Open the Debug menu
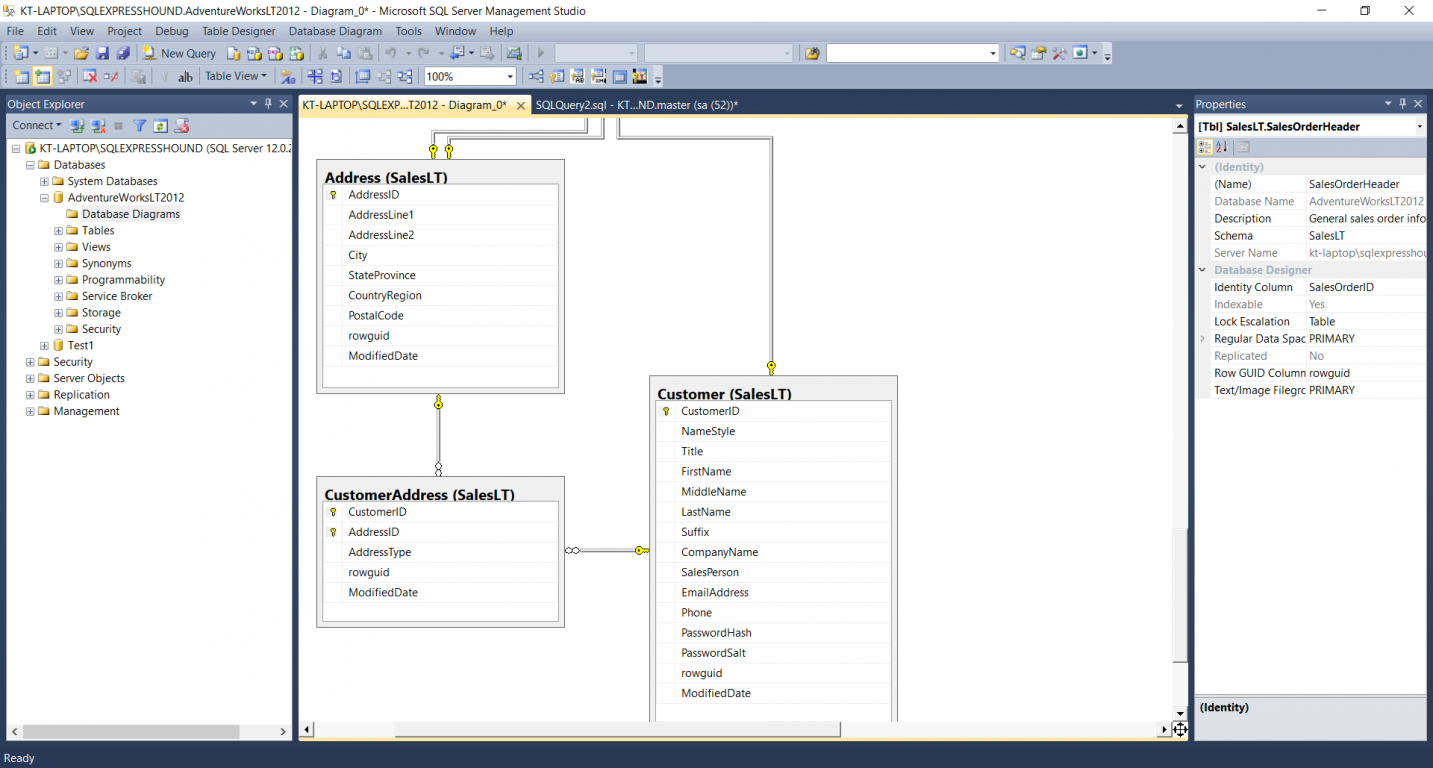 171,31
